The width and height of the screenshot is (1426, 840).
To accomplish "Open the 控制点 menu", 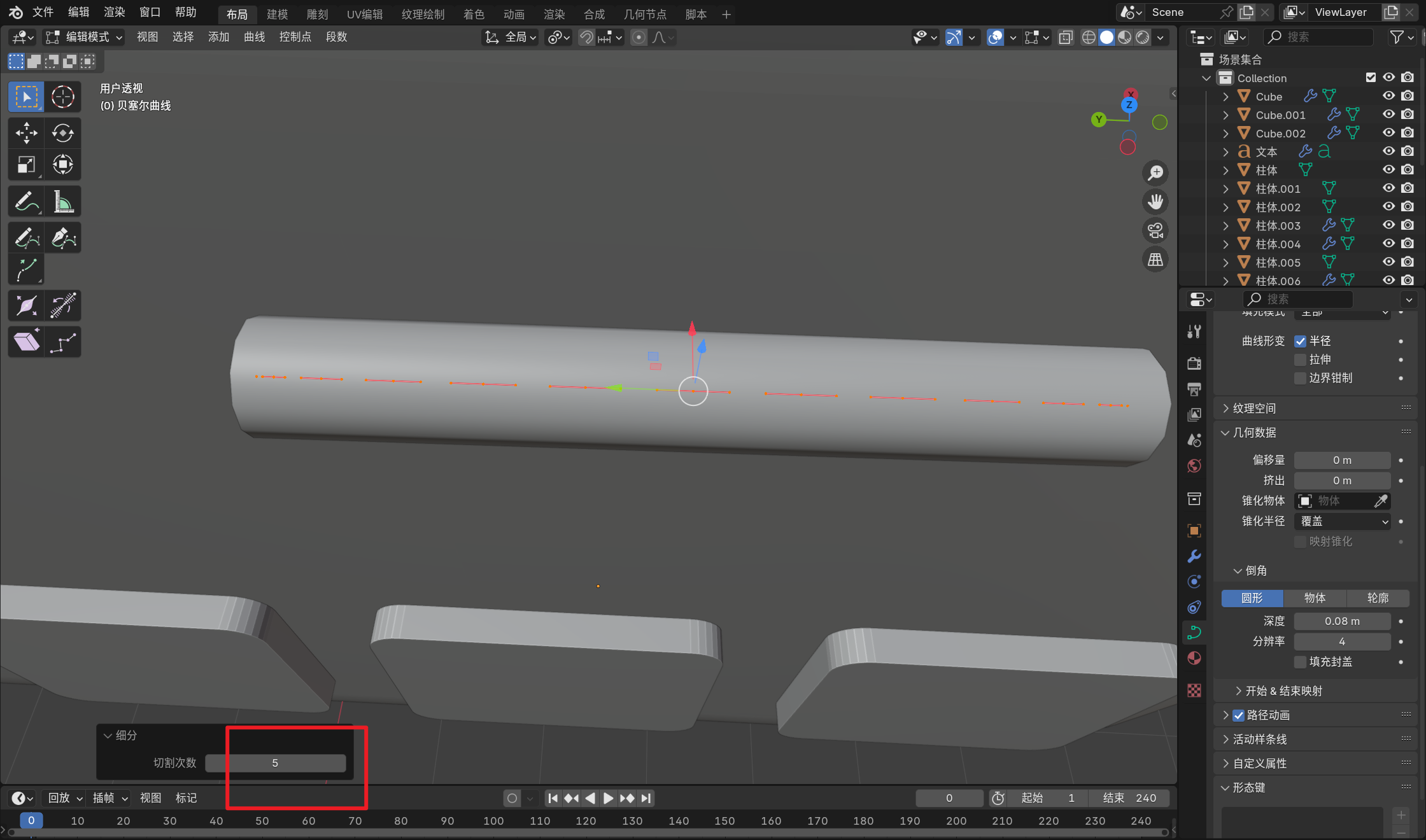I will coord(295,37).
